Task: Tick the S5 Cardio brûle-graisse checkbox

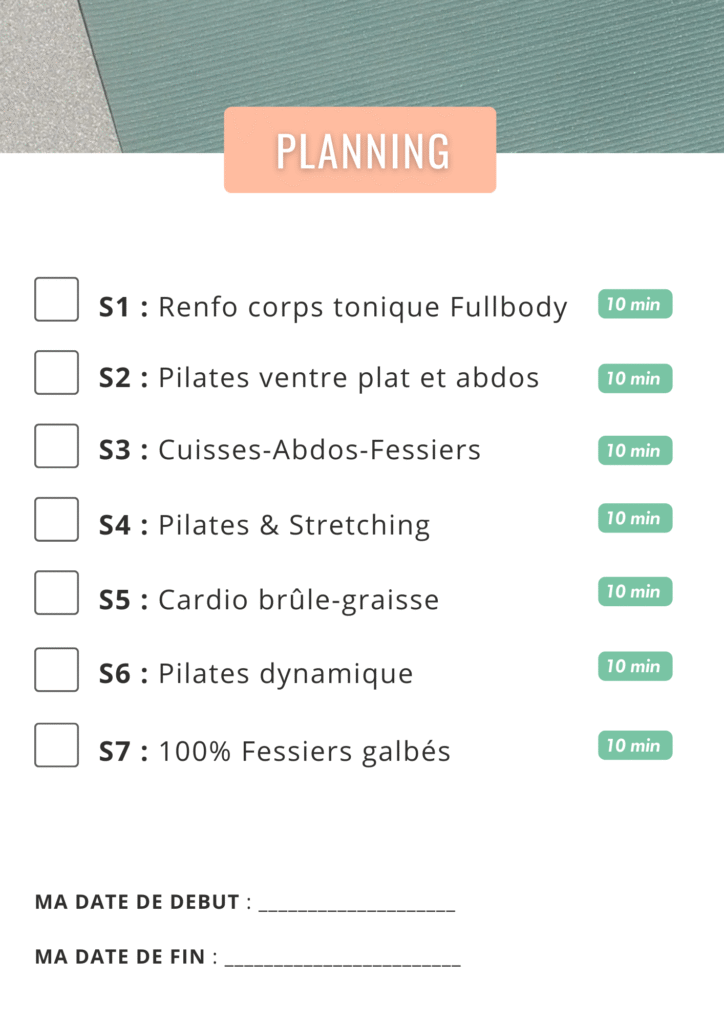Action: [x=57, y=593]
